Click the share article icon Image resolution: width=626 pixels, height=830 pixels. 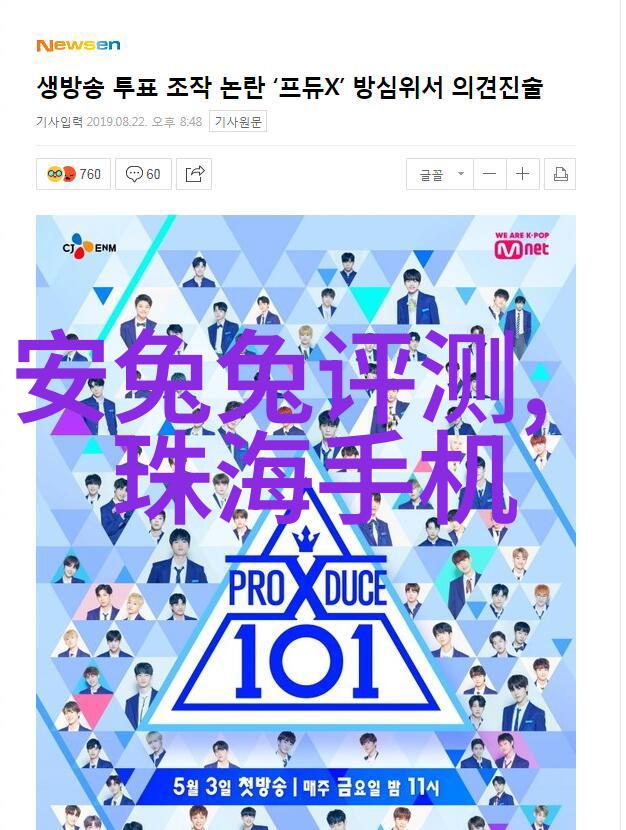click(x=194, y=174)
